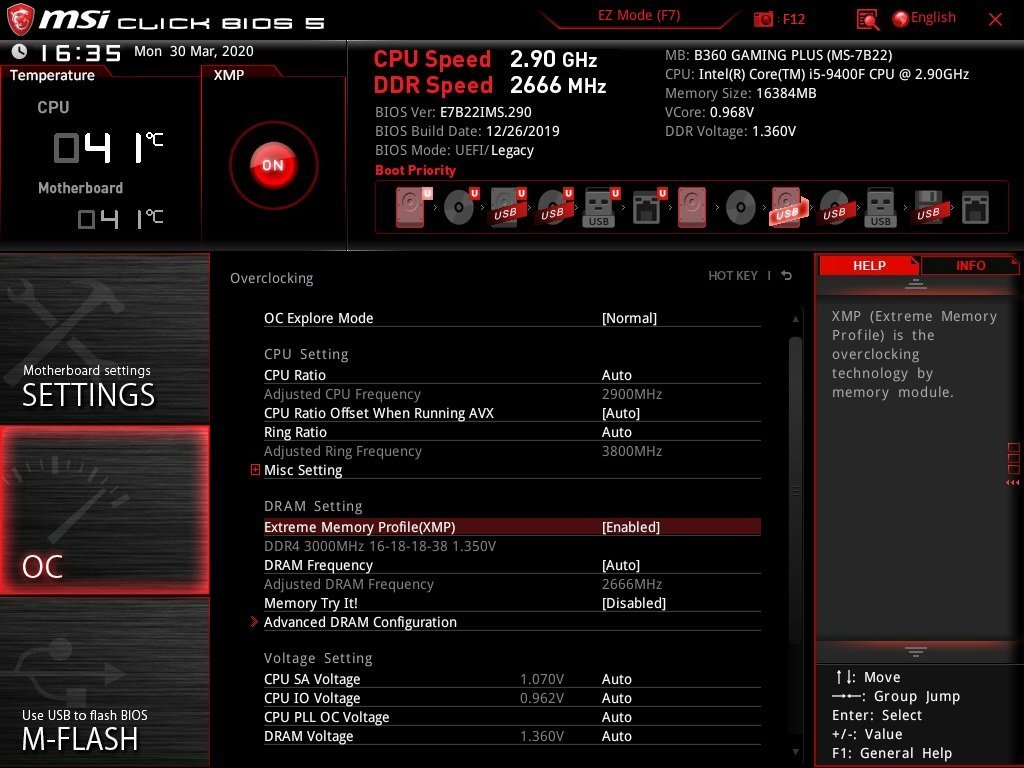Select the highlighted legacy USB hard disk icon
1024x768 pixels.
(788, 207)
